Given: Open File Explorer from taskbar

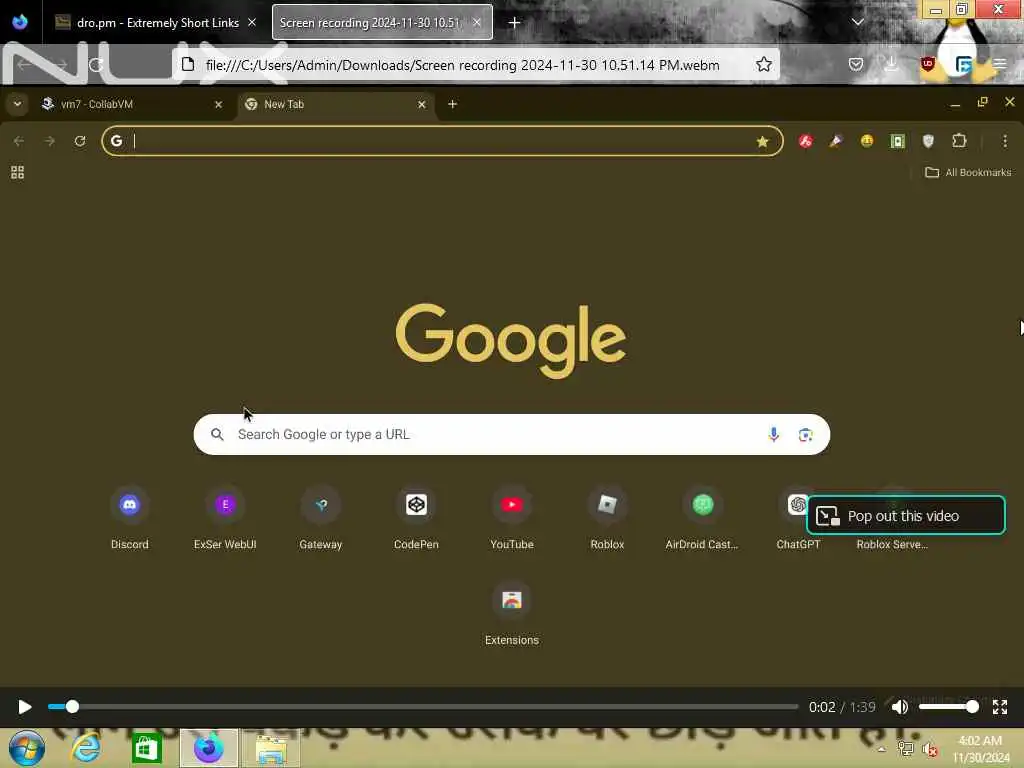Looking at the screenshot, I should pyautogui.click(x=271, y=748).
